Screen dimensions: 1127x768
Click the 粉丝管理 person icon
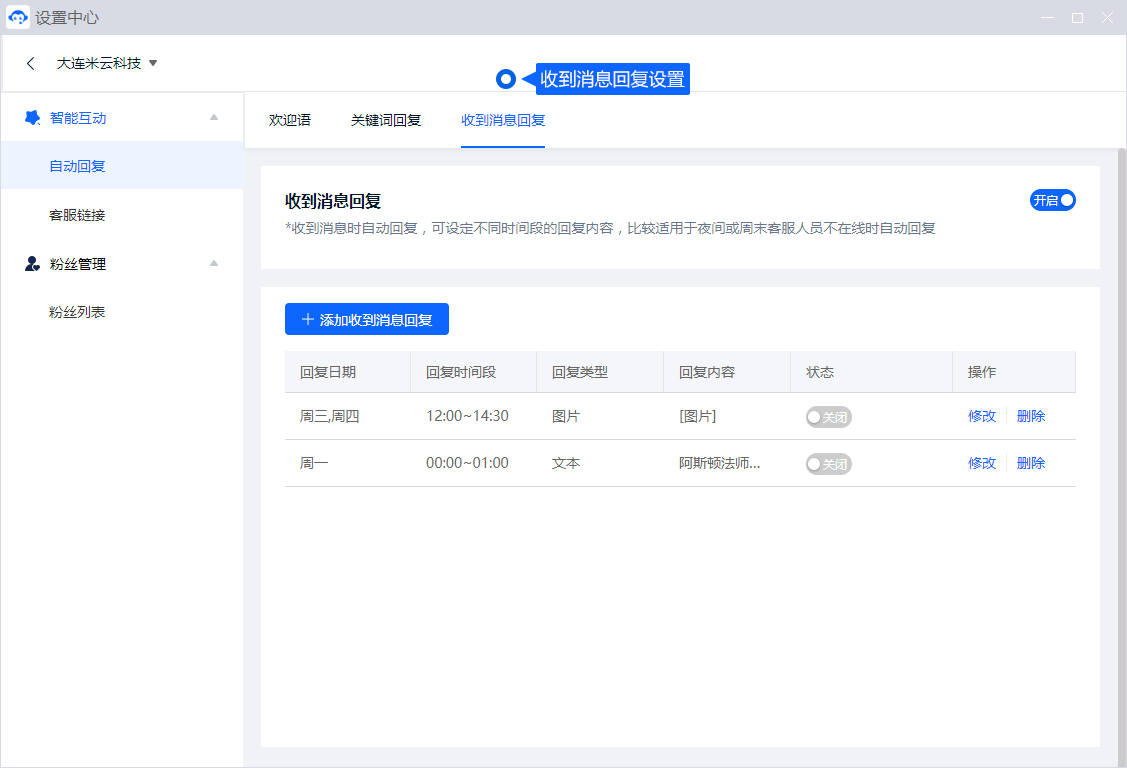[32, 264]
